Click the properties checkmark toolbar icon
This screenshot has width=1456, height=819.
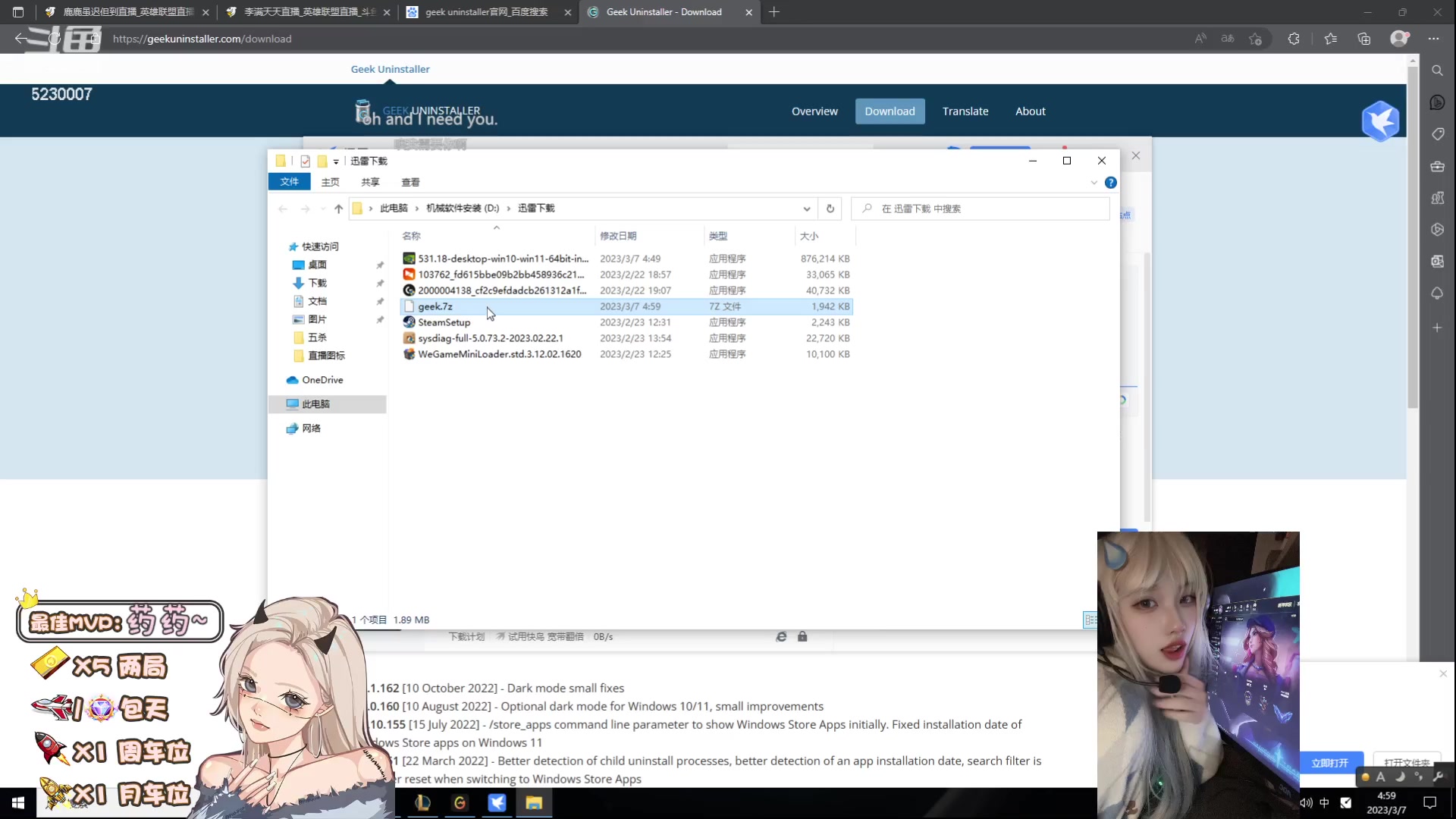pyautogui.click(x=305, y=162)
